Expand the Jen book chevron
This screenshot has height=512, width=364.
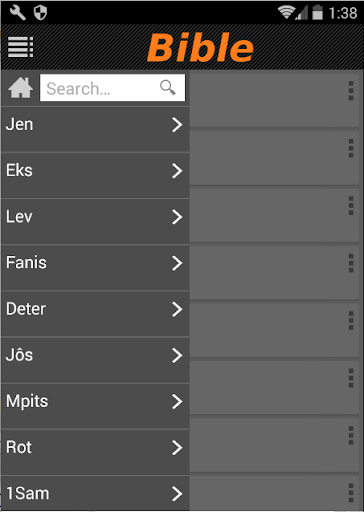click(x=177, y=125)
